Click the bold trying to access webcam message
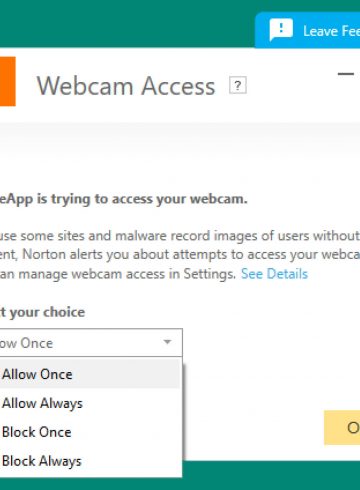The width and height of the screenshot is (360, 490). 124,199
